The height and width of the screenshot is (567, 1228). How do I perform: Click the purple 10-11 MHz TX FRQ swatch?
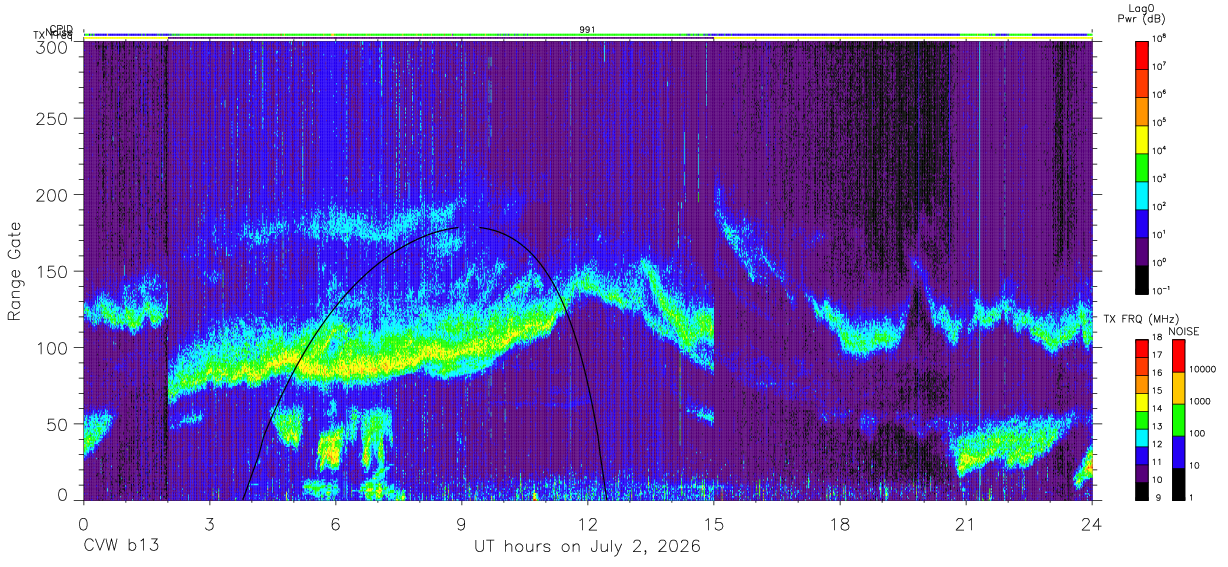(x=1142, y=472)
